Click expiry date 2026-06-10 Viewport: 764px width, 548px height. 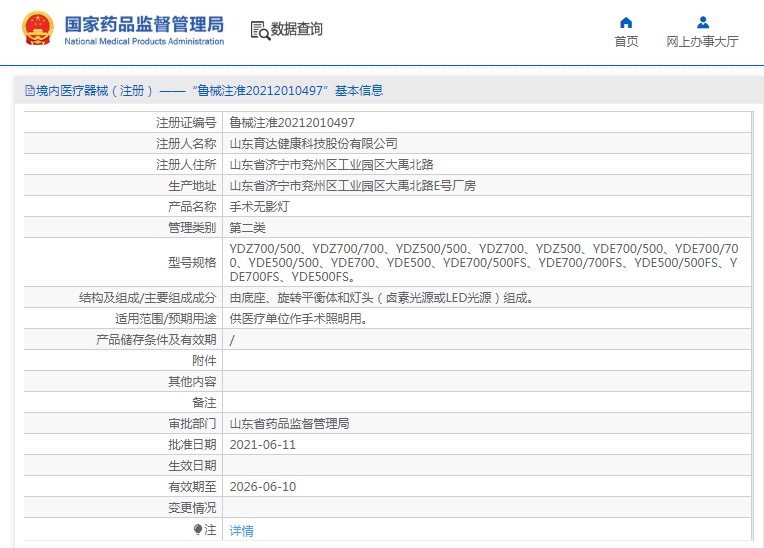tap(263, 487)
